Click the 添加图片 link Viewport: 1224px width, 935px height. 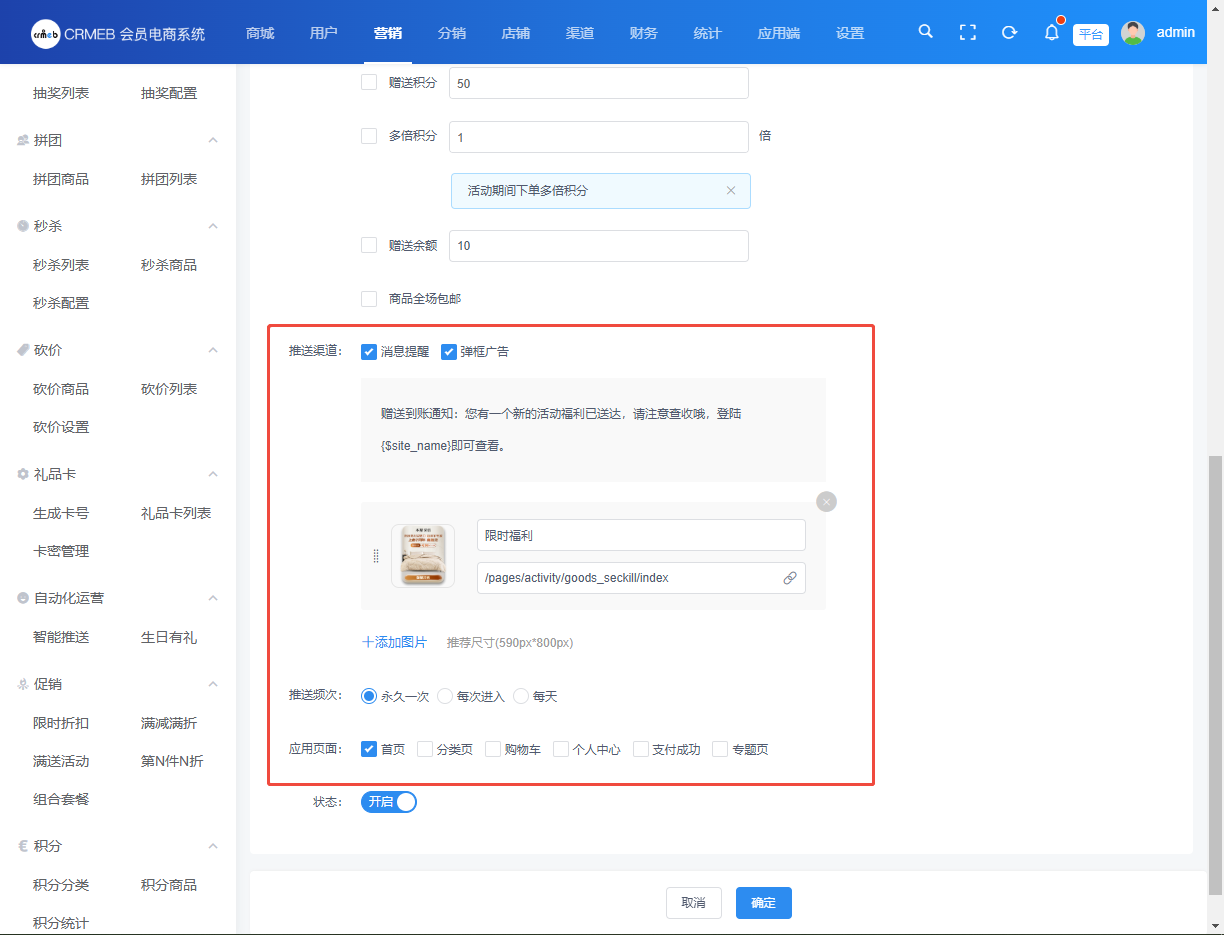pyautogui.click(x=394, y=642)
